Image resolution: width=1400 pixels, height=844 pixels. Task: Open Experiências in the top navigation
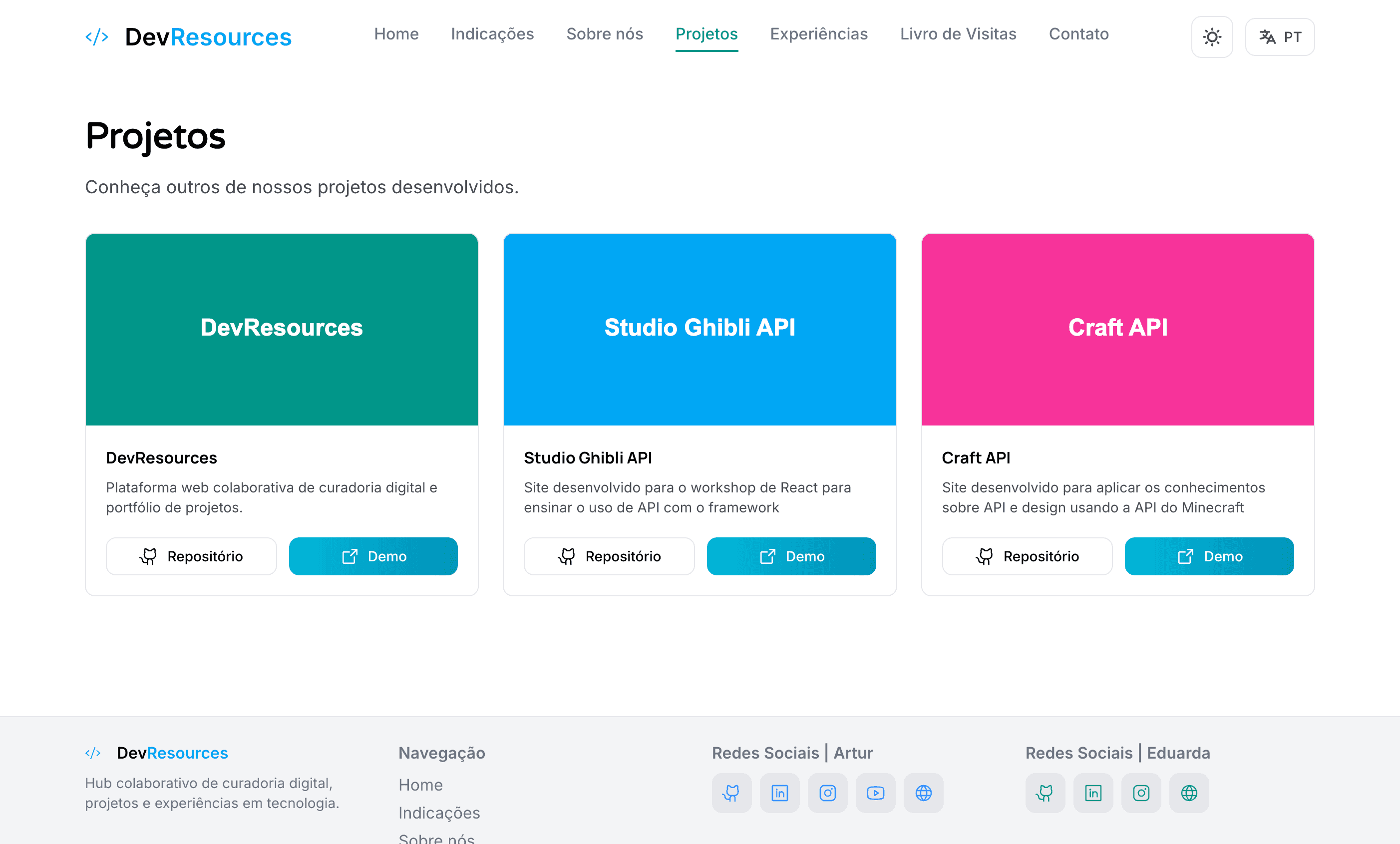[x=819, y=34]
